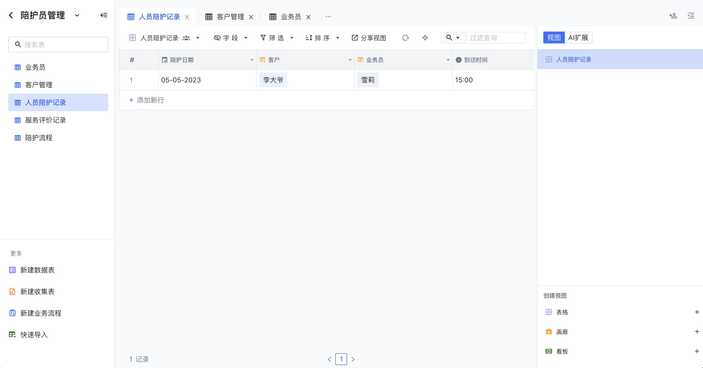Click the diamond settings icon in toolbar

425,38
